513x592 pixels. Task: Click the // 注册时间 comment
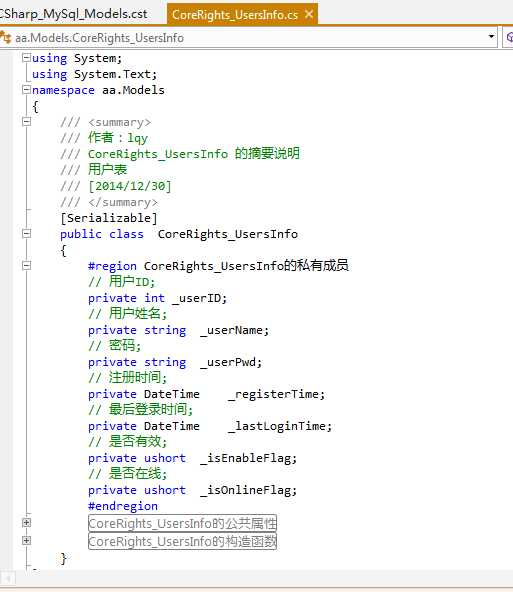[127, 378]
